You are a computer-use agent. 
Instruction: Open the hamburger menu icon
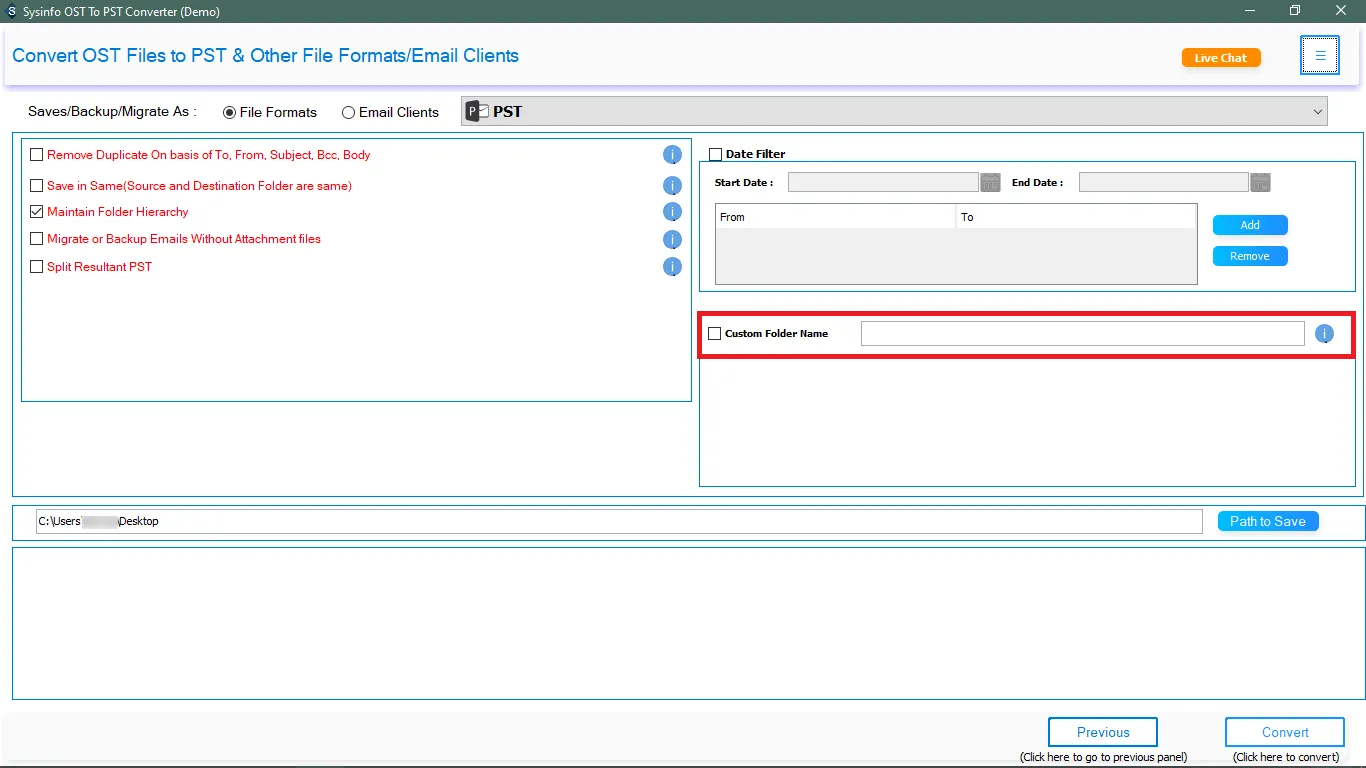1320,56
